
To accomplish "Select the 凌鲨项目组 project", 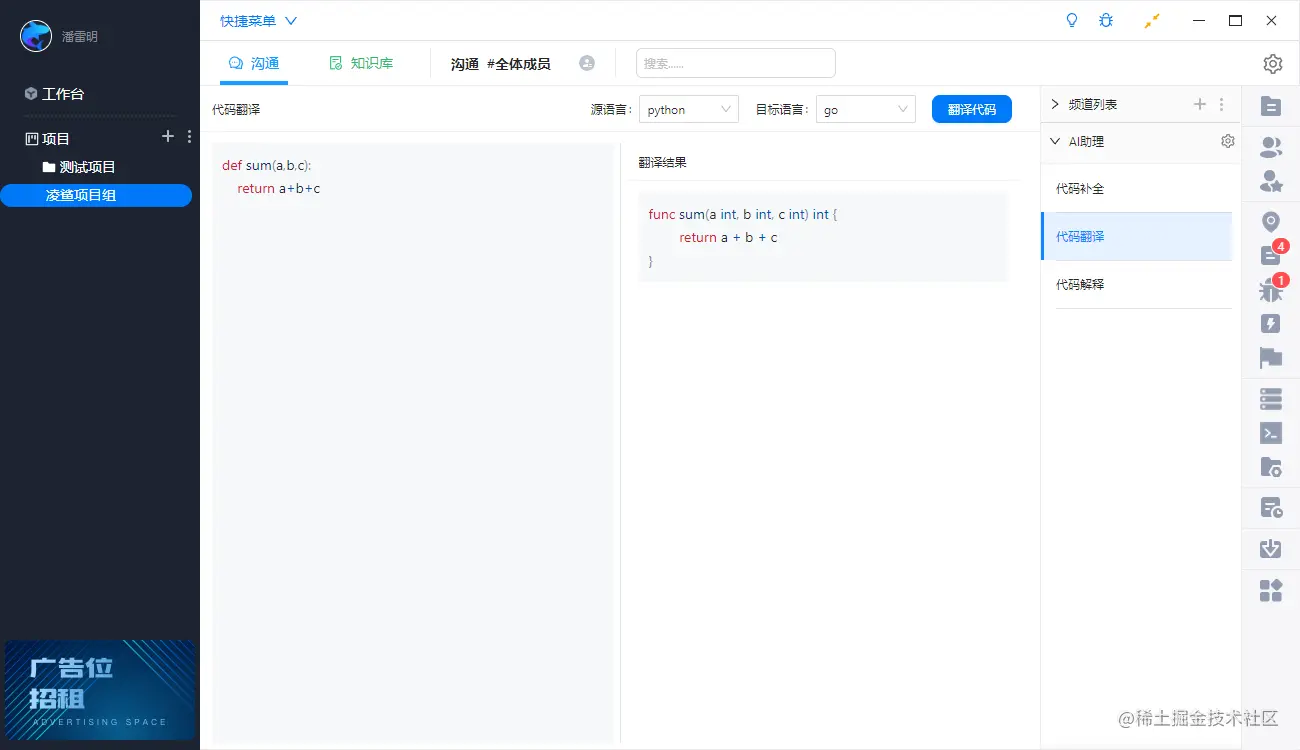I will (96, 195).
